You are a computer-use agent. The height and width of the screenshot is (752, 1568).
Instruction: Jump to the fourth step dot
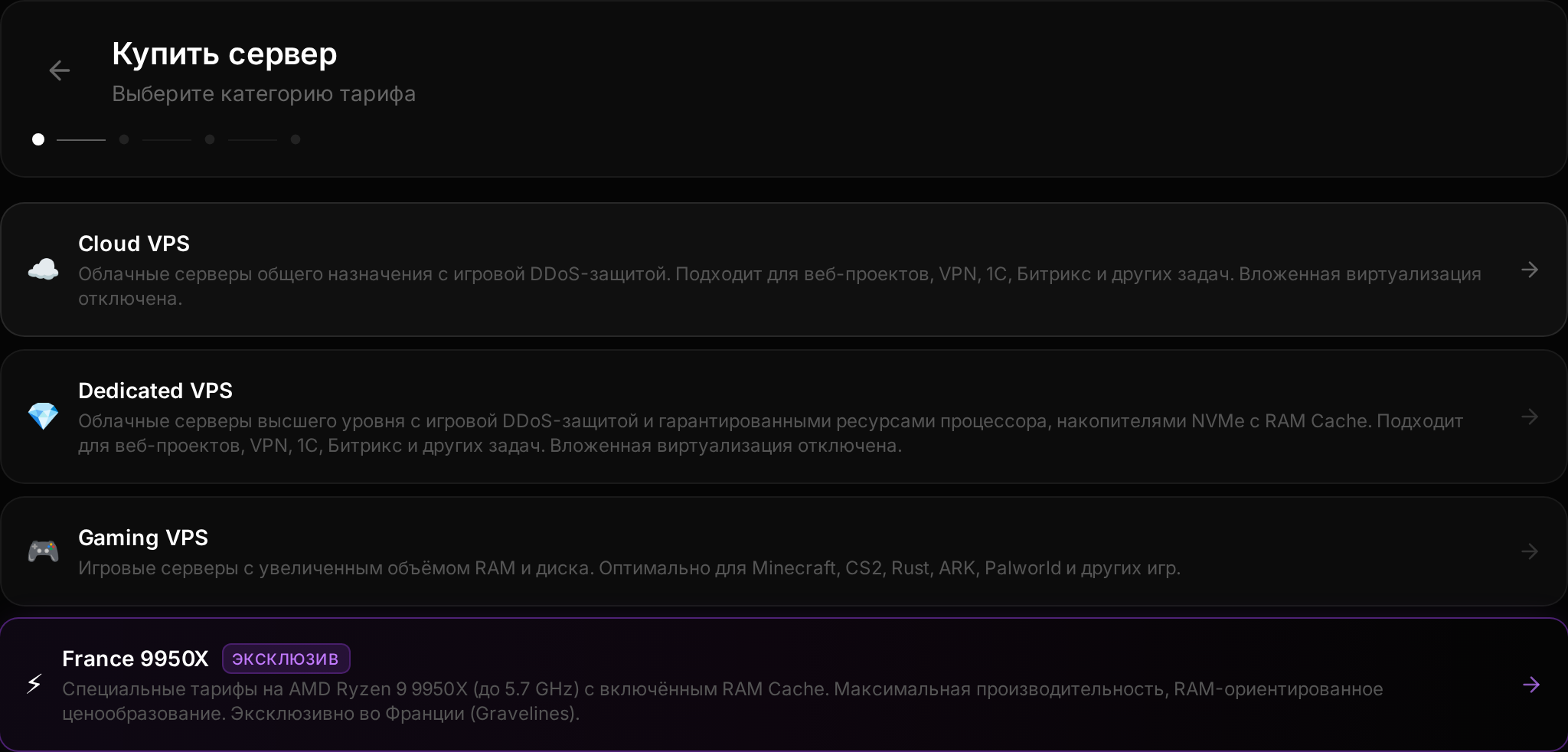pyautogui.click(x=296, y=139)
